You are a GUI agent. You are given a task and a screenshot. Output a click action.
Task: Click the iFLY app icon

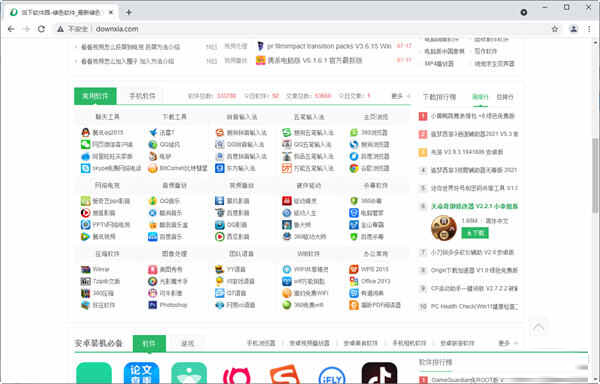click(332, 374)
